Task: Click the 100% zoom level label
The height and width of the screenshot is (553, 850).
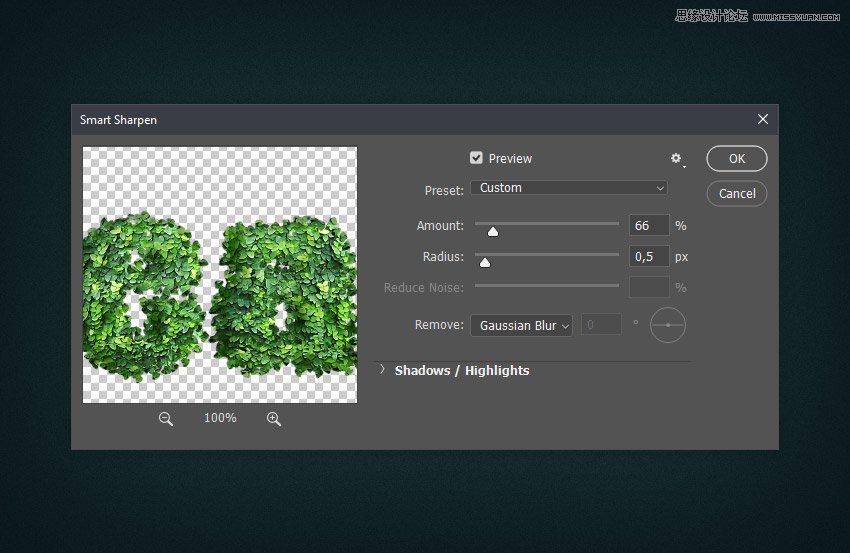Action: tap(220, 418)
